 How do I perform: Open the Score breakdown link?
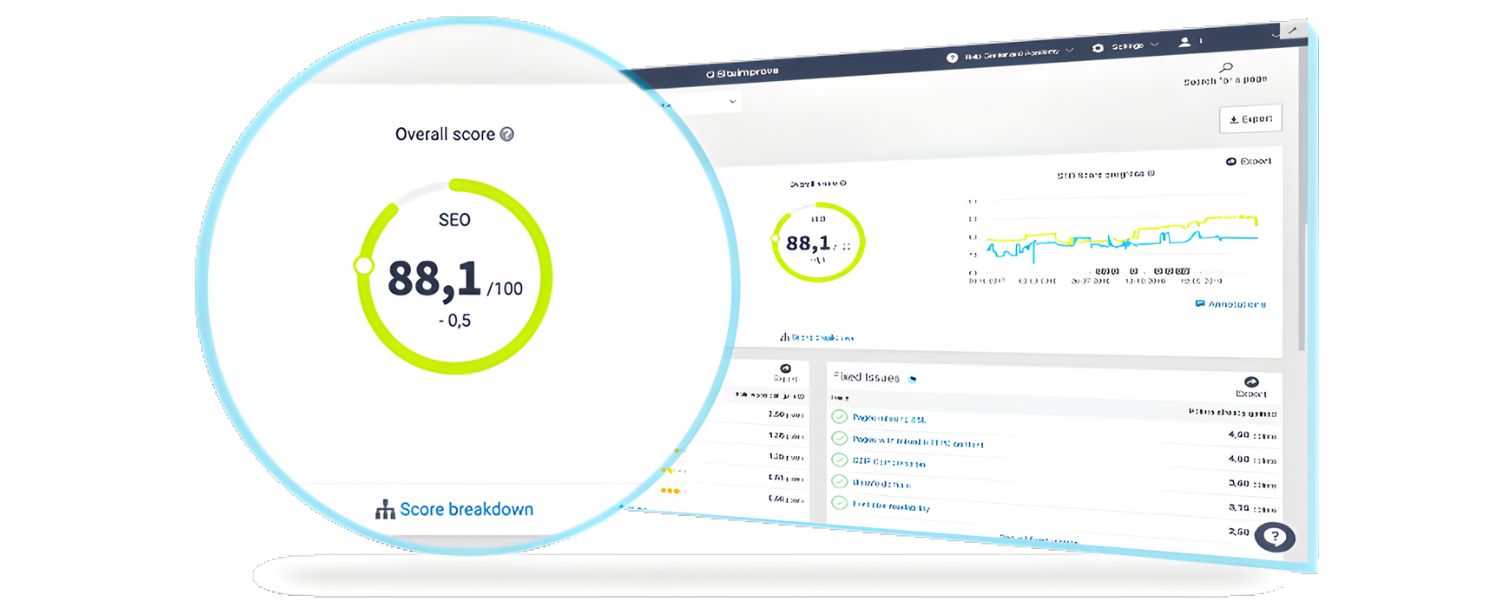click(454, 510)
